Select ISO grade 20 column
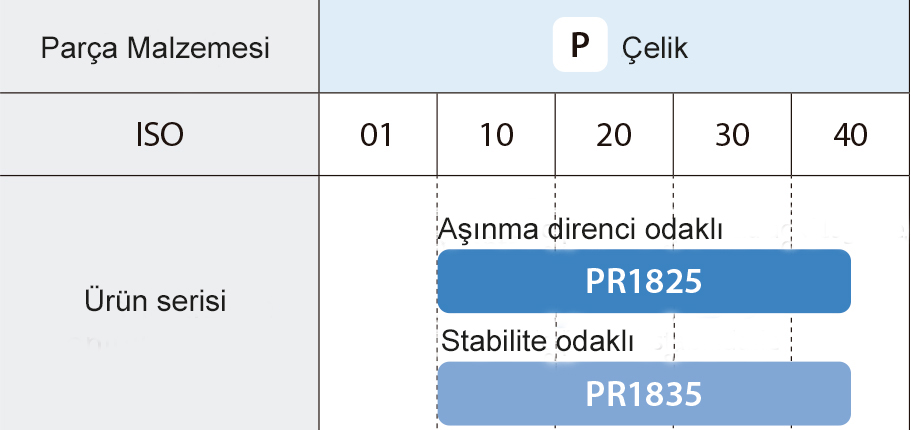 pyautogui.click(x=614, y=135)
